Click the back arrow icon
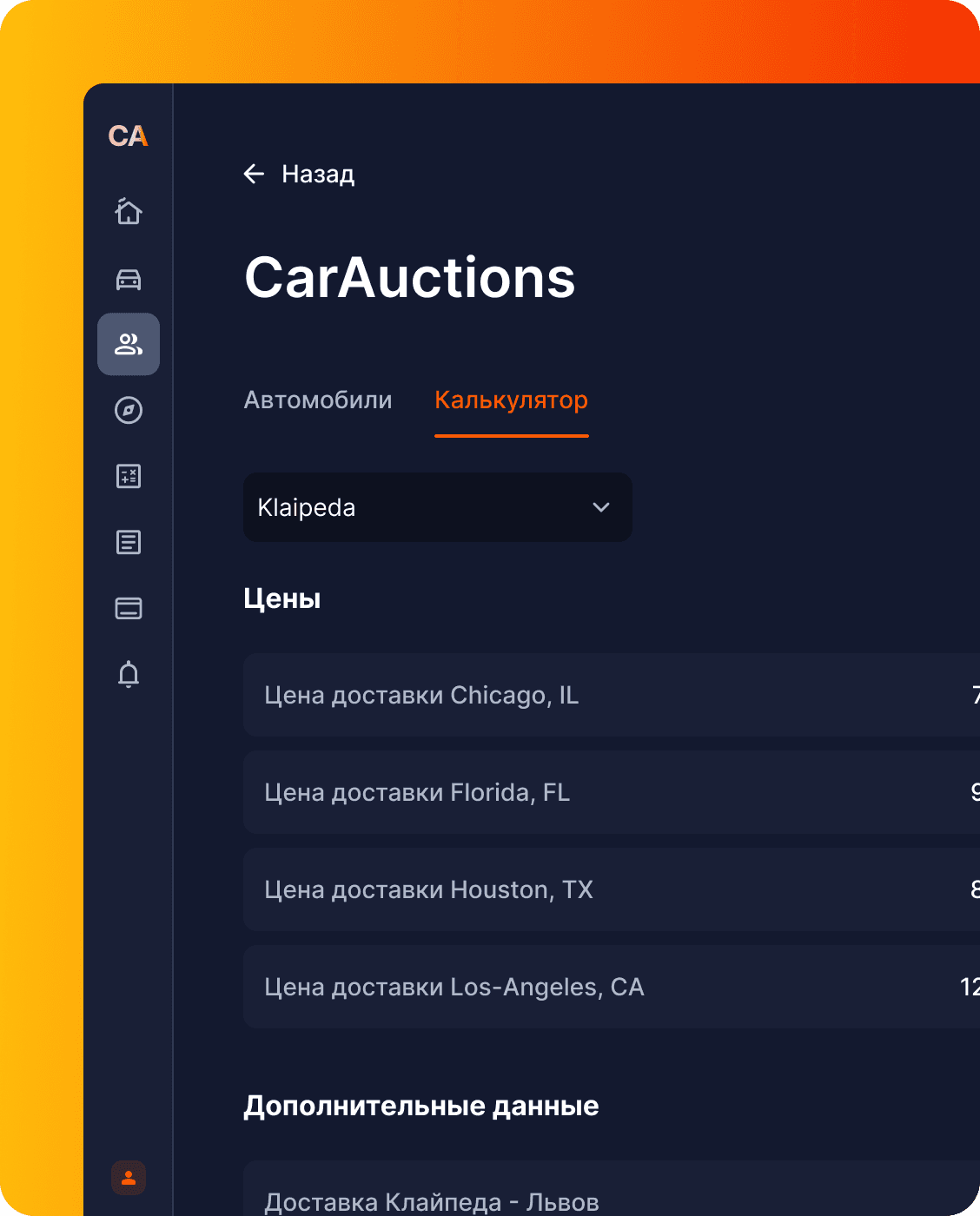Image resolution: width=980 pixels, height=1216 pixels. 254,174
